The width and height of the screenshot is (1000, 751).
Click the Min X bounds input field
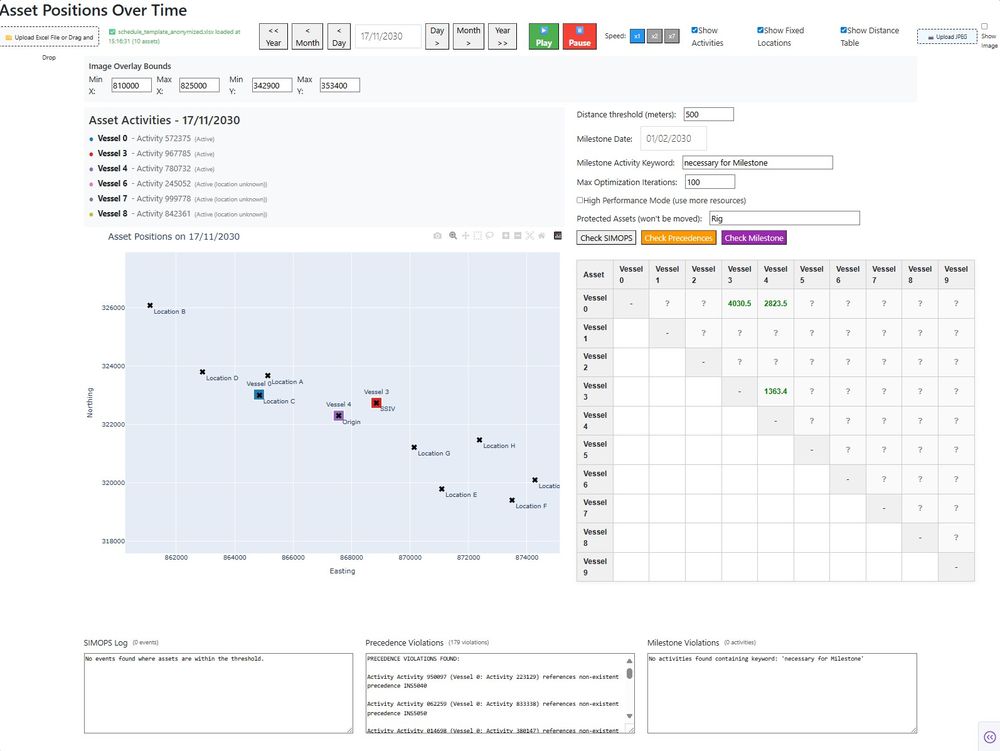click(131, 85)
